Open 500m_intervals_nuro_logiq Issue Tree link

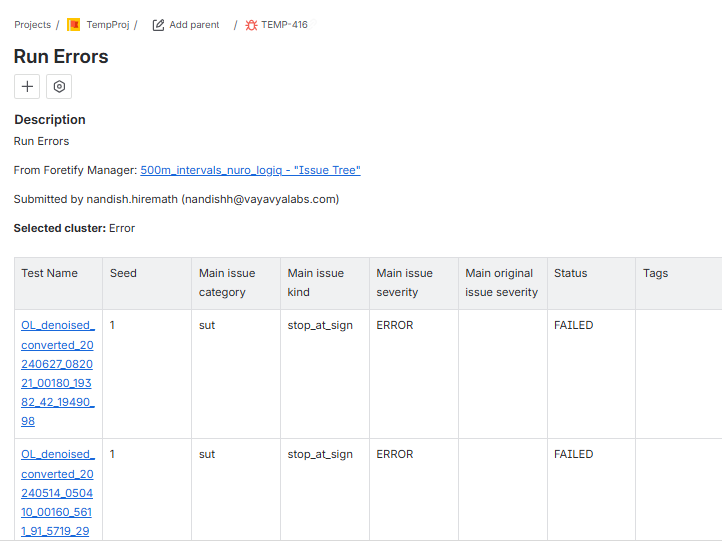(x=250, y=171)
